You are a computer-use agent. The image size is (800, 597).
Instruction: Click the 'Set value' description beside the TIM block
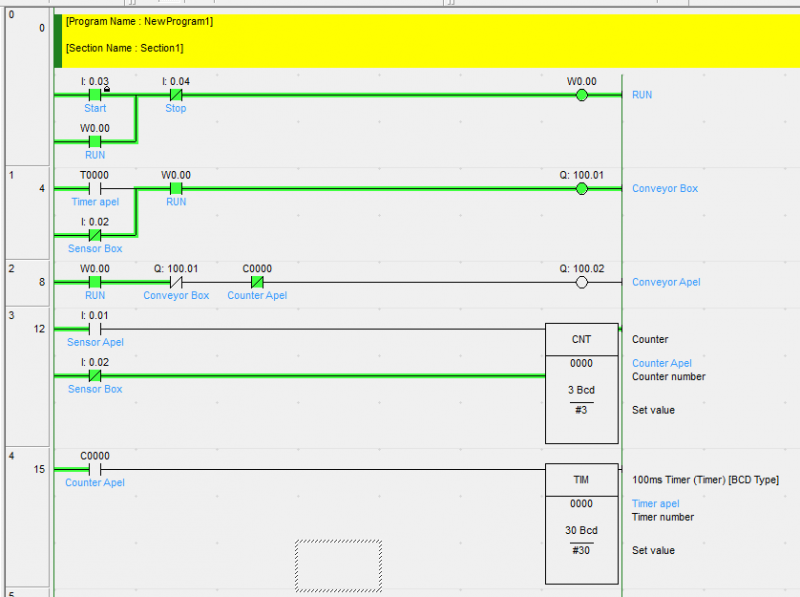653,551
